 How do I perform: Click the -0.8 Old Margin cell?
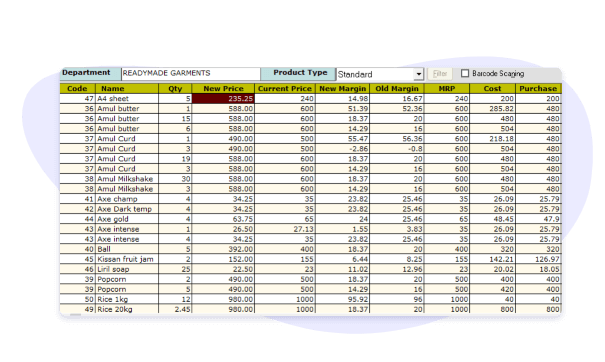pyautogui.click(x=397, y=149)
